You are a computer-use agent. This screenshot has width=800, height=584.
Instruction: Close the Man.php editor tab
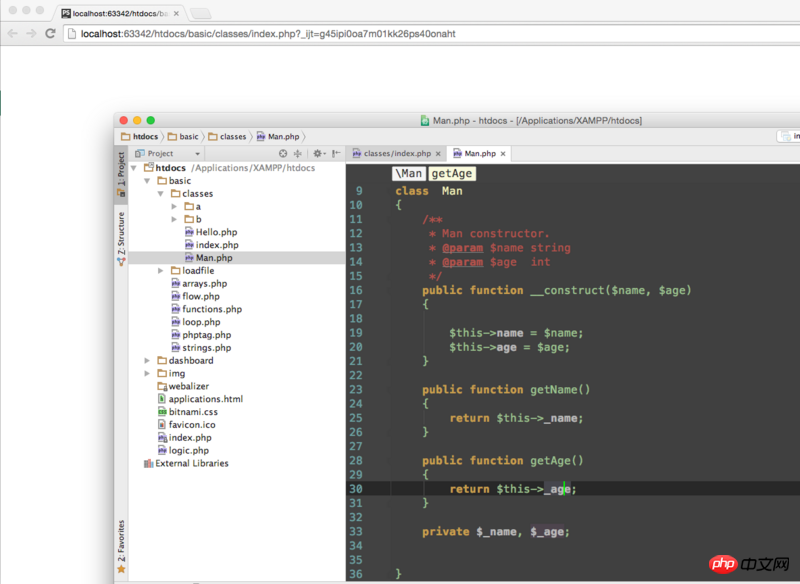pyautogui.click(x=504, y=154)
